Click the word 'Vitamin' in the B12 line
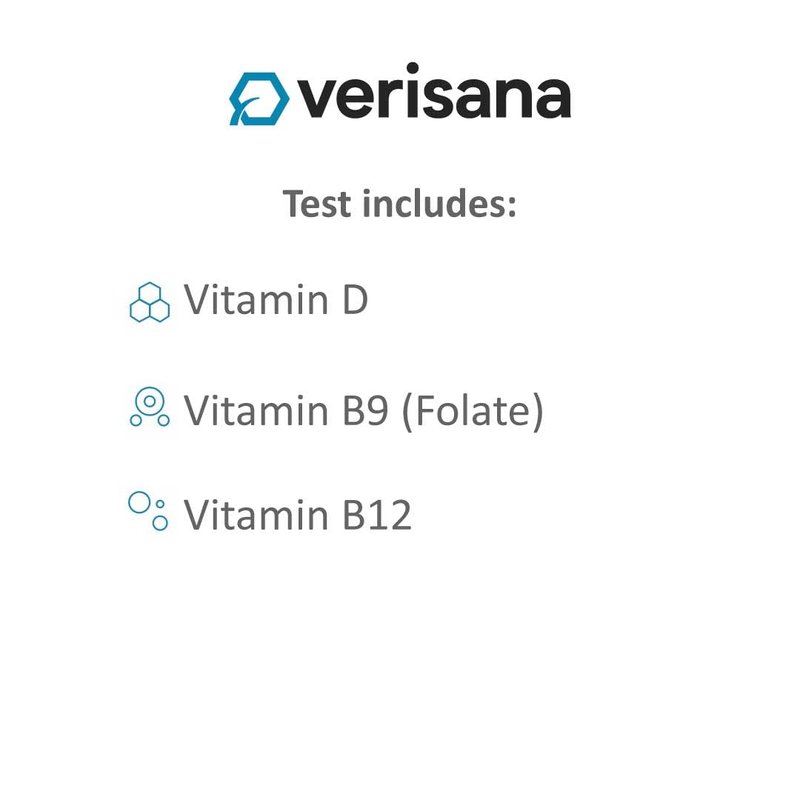This screenshot has width=800, height=800. (x=256, y=514)
